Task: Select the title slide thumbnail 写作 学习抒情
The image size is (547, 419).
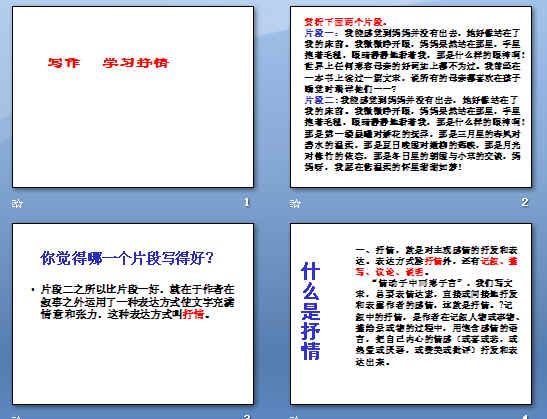Action: [x=133, y=97]
